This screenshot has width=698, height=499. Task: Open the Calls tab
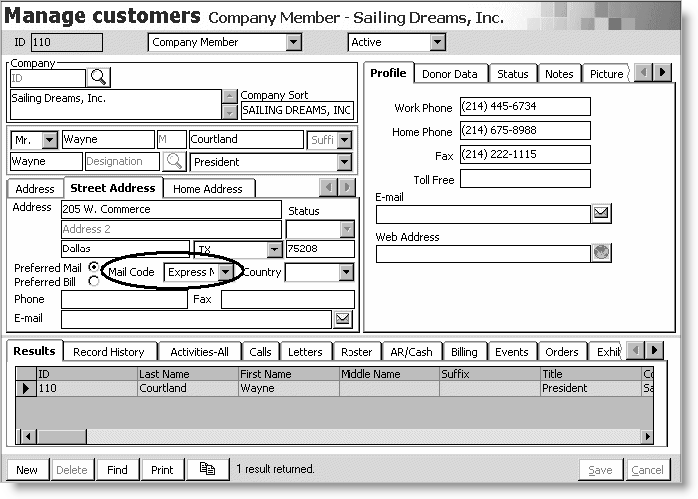point(260,352)
